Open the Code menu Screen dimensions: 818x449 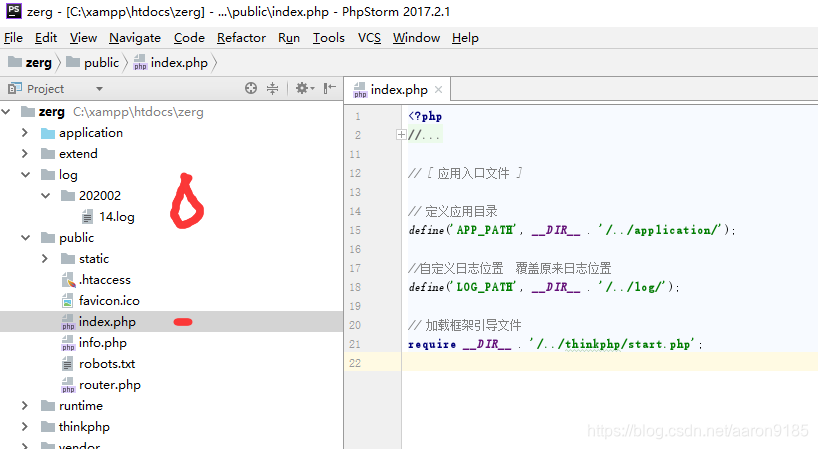[x=189, y=38]
